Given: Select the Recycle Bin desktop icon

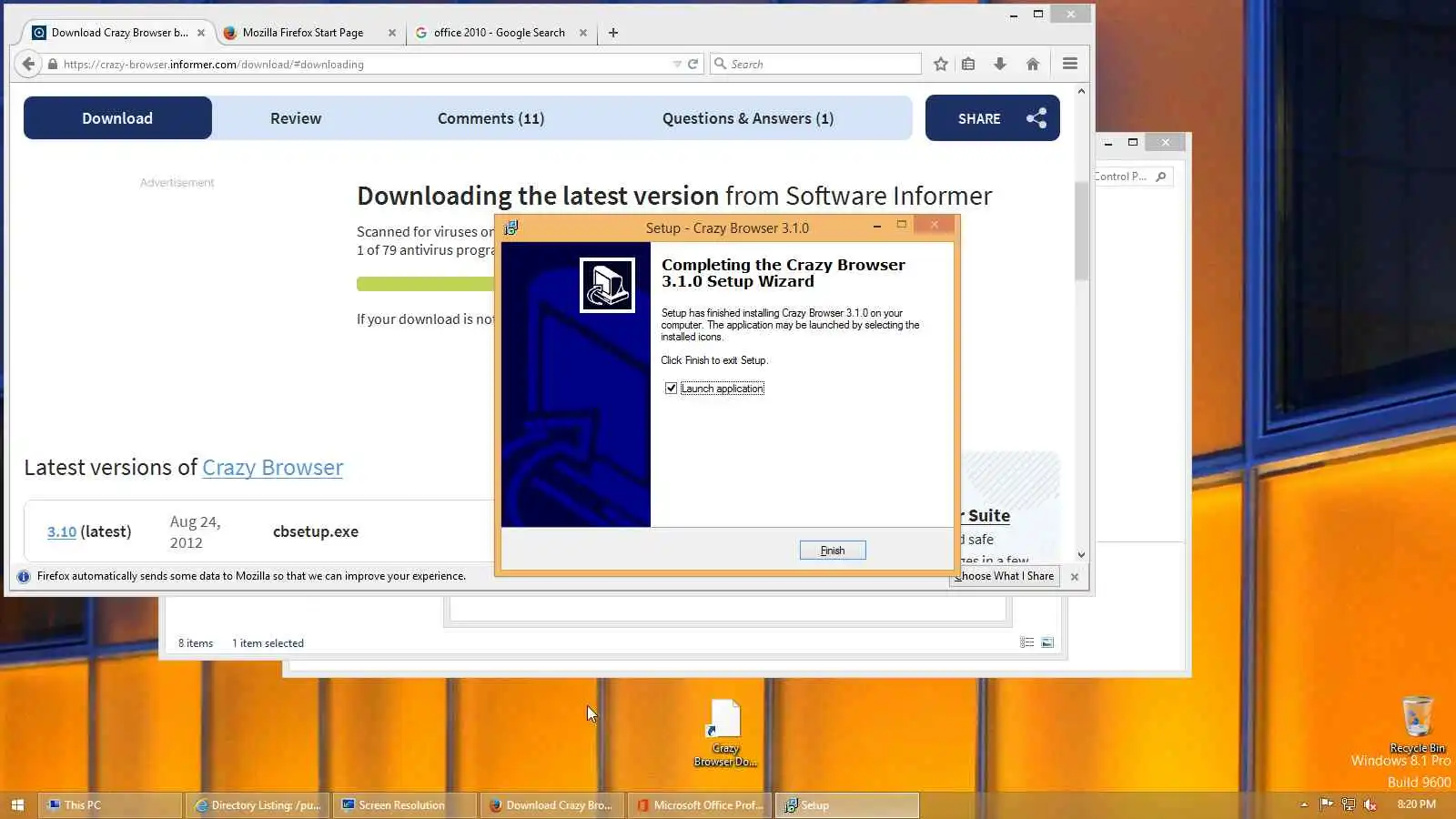Looking at the screenshot, I should (x=1417, y=725).
